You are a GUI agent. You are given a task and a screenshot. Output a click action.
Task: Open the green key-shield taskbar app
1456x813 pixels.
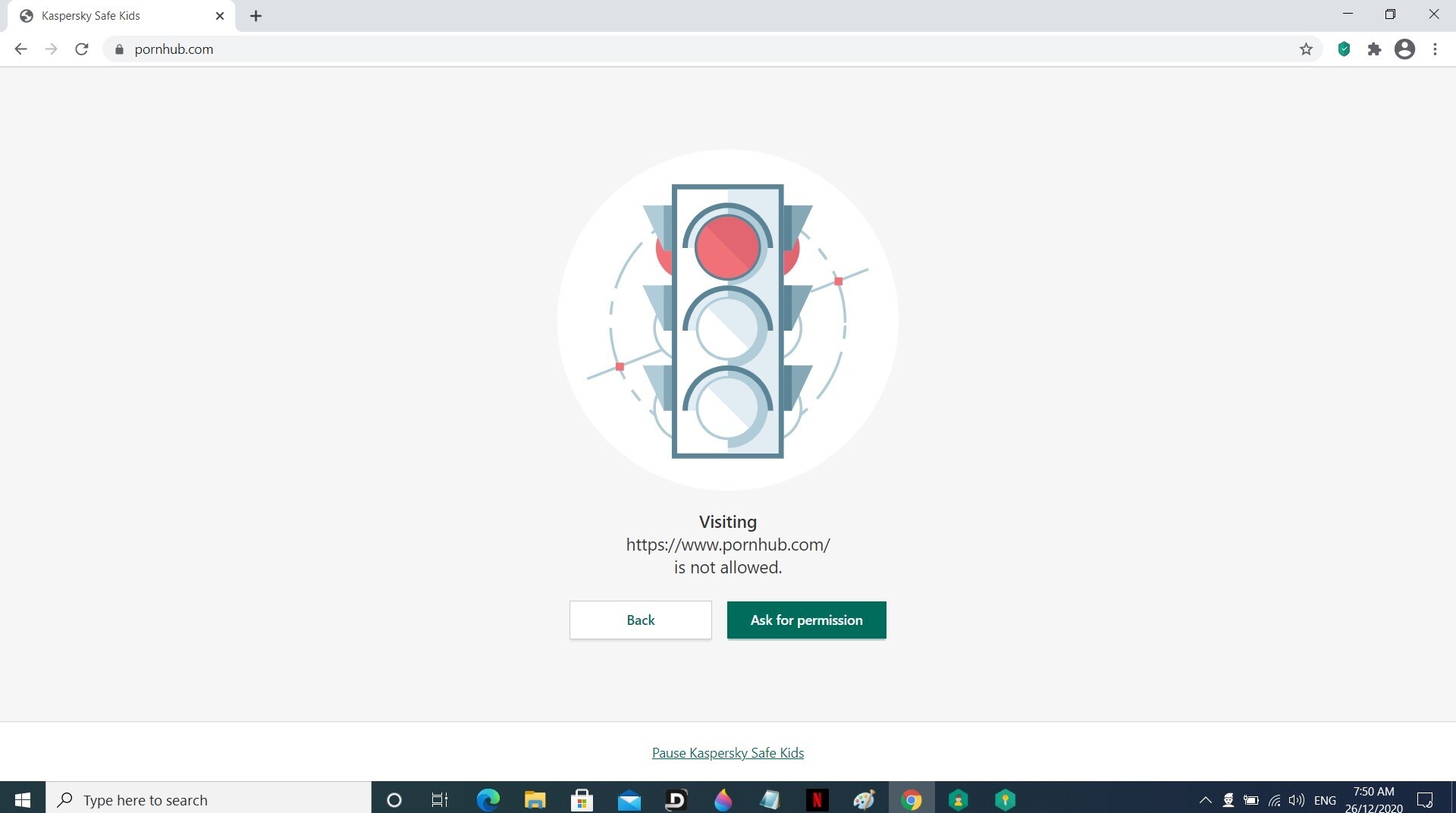coord(1006,799)
